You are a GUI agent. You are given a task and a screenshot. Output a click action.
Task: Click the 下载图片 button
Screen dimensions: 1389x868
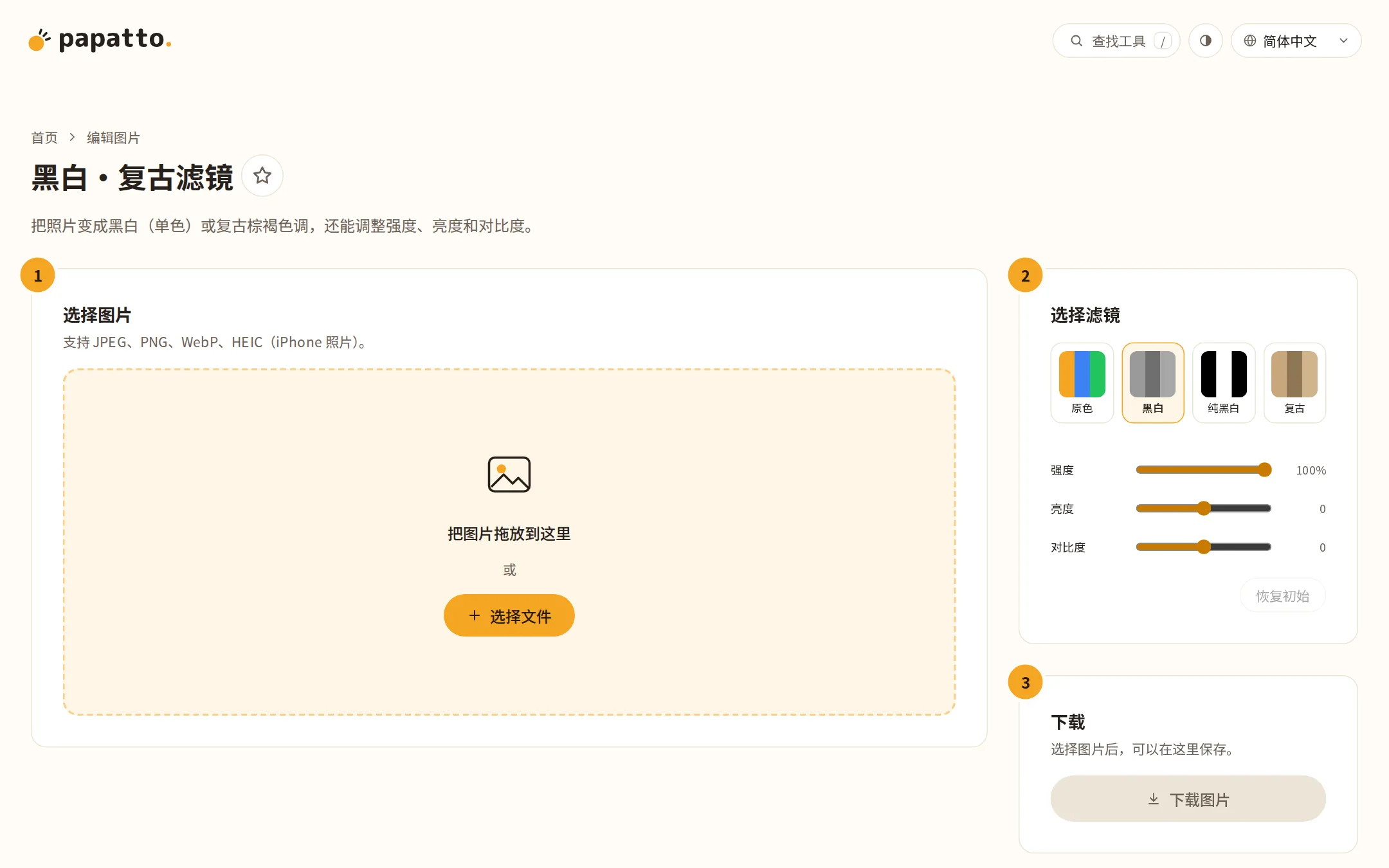click(1188, 799)
